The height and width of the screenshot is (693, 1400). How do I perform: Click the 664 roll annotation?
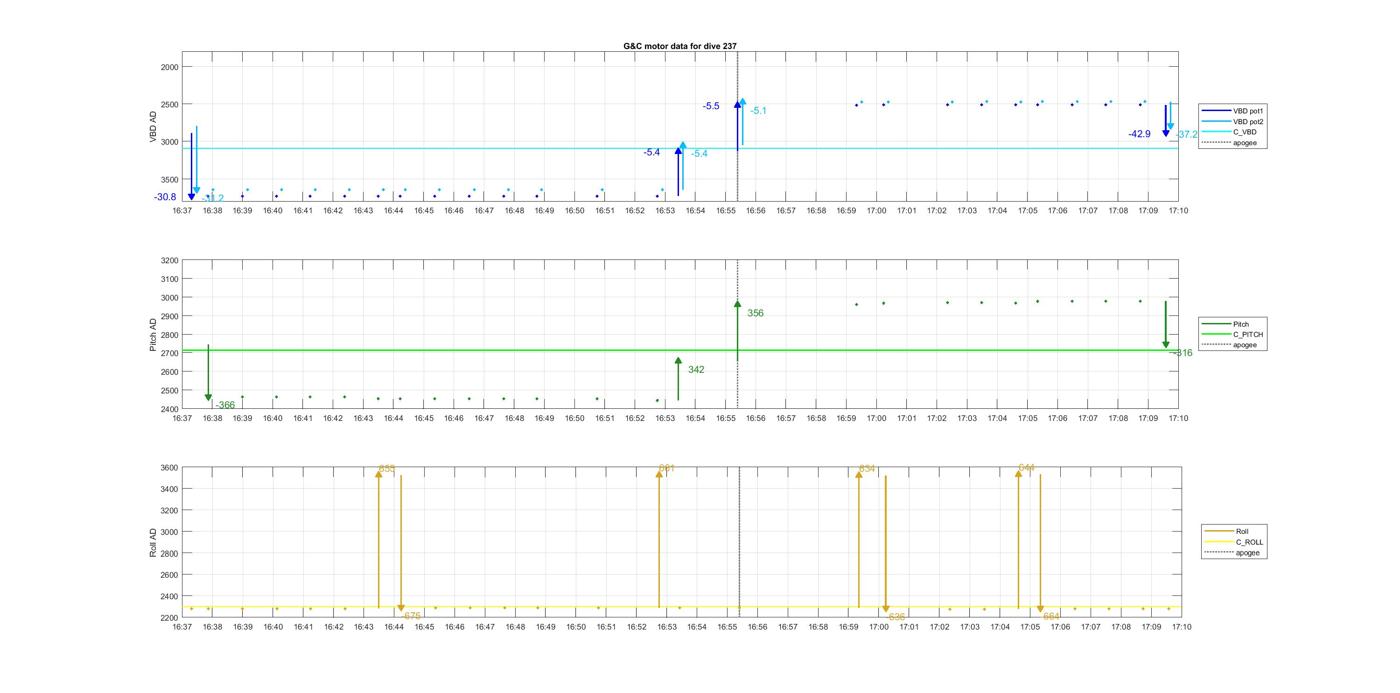1051,617
